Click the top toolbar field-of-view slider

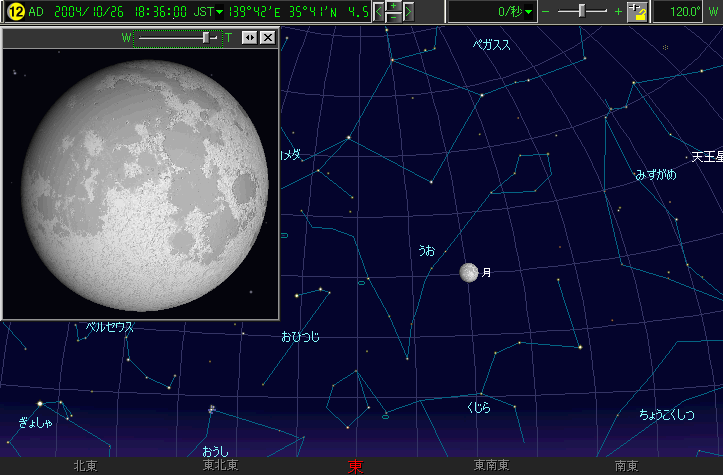(x=582, y=12)
